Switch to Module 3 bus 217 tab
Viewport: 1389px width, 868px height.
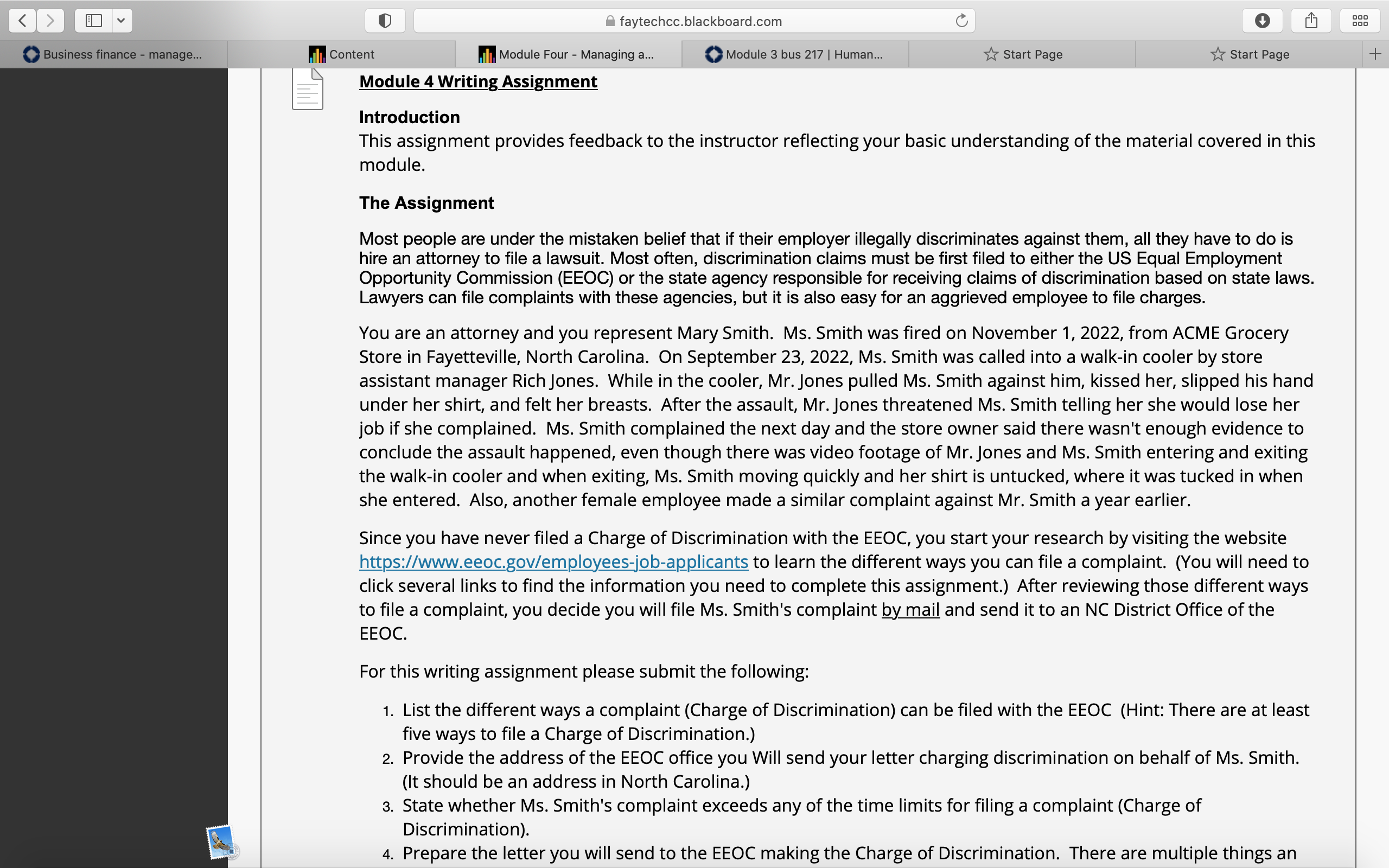click(x=794, y=54)
